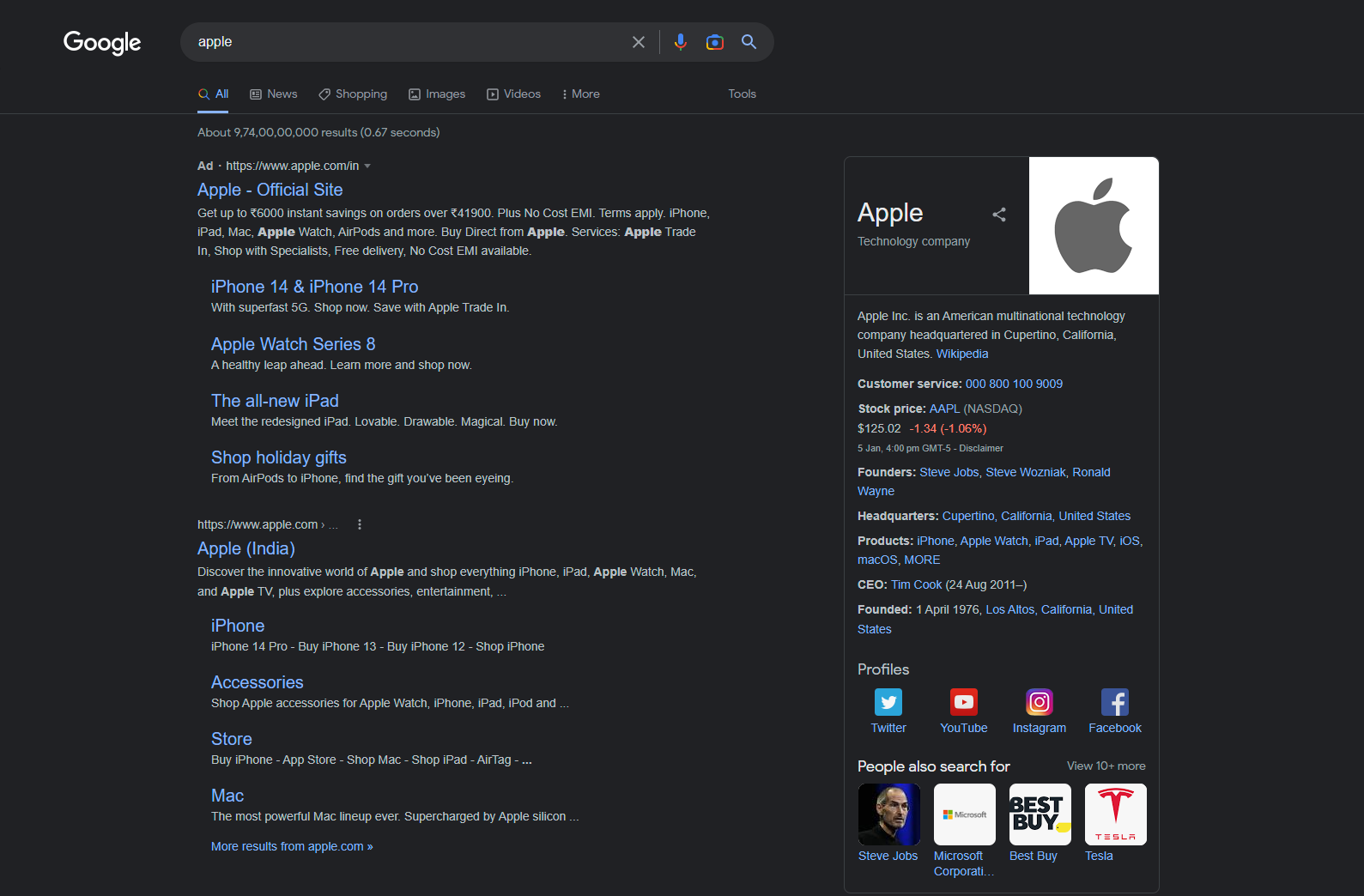Open the Wikipedia link in Apple panel

tap(962, 354)
